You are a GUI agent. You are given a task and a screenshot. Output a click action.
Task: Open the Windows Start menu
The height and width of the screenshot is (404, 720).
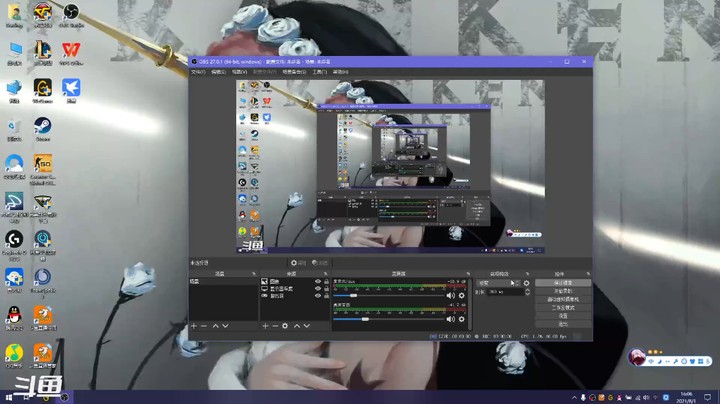point(8,397)
